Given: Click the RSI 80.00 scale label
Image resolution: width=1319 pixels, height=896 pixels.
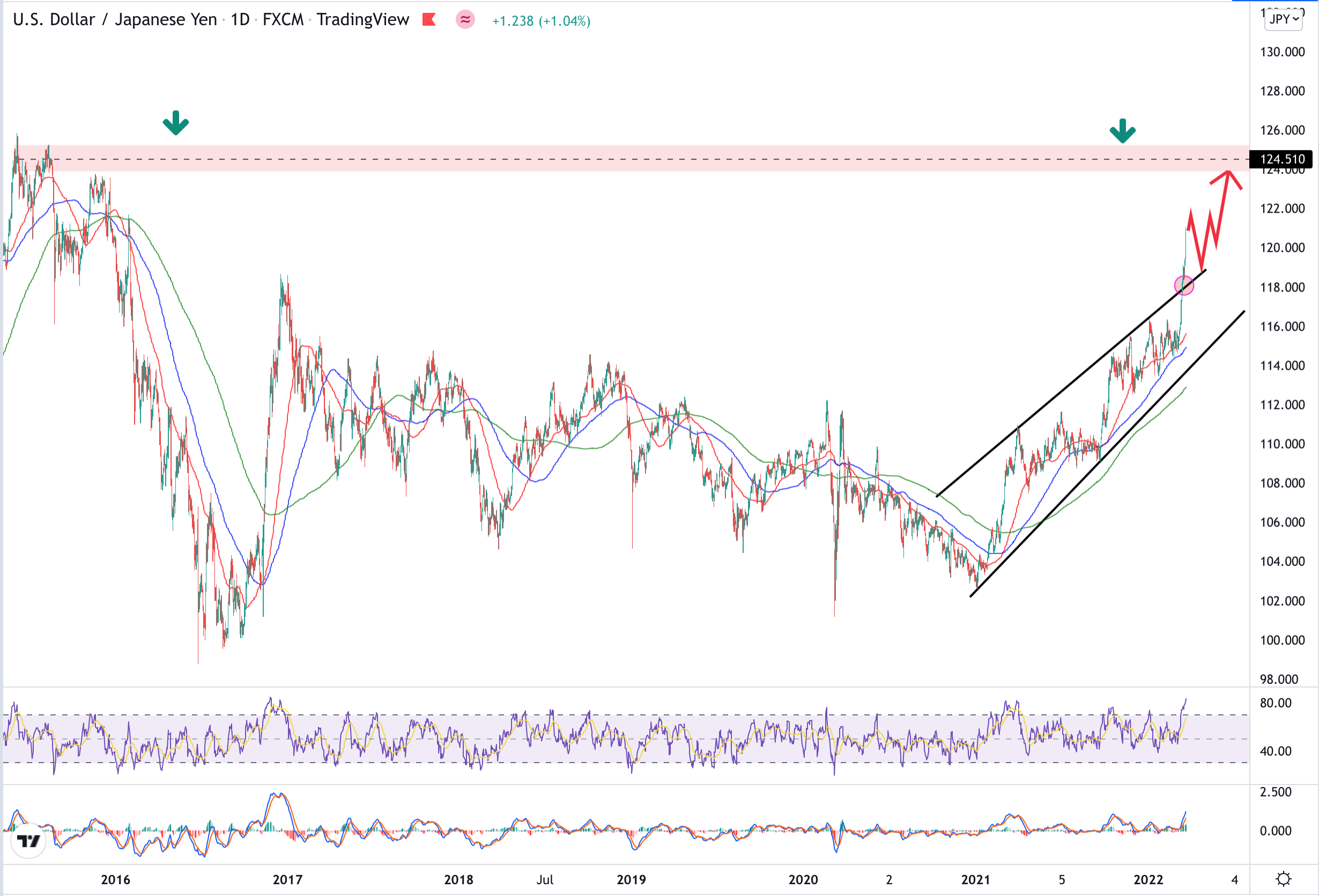Looking at the screenshot, I should (x=1275, y=703).
